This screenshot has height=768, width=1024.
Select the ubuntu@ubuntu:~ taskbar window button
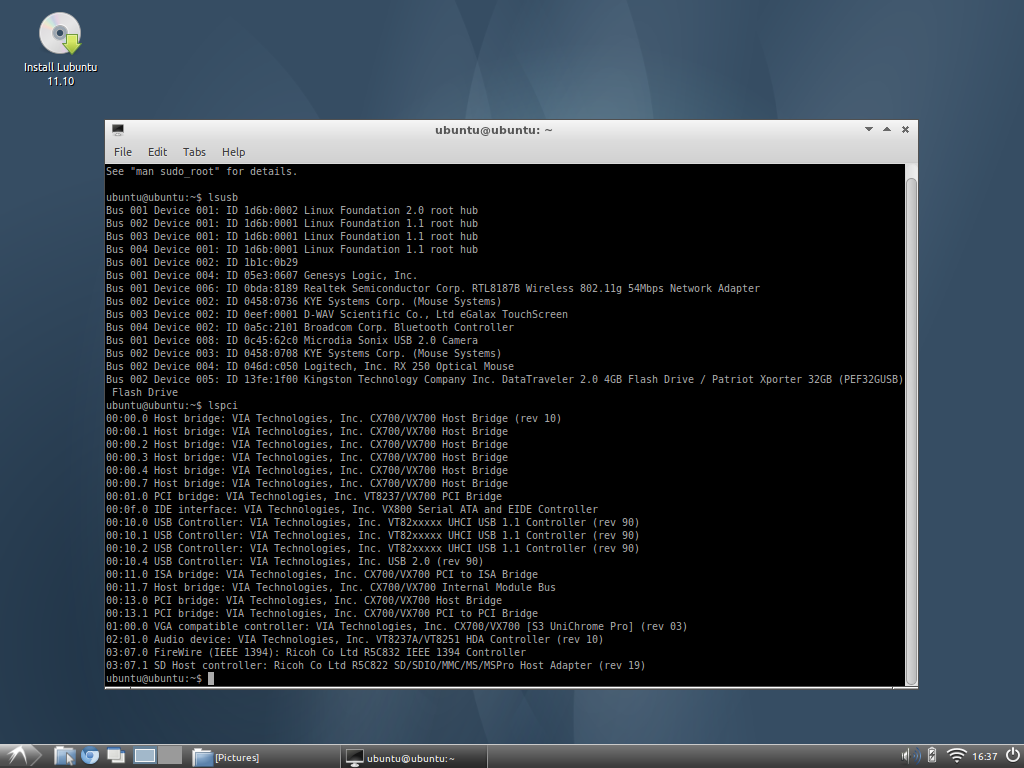tap(414, 757)
